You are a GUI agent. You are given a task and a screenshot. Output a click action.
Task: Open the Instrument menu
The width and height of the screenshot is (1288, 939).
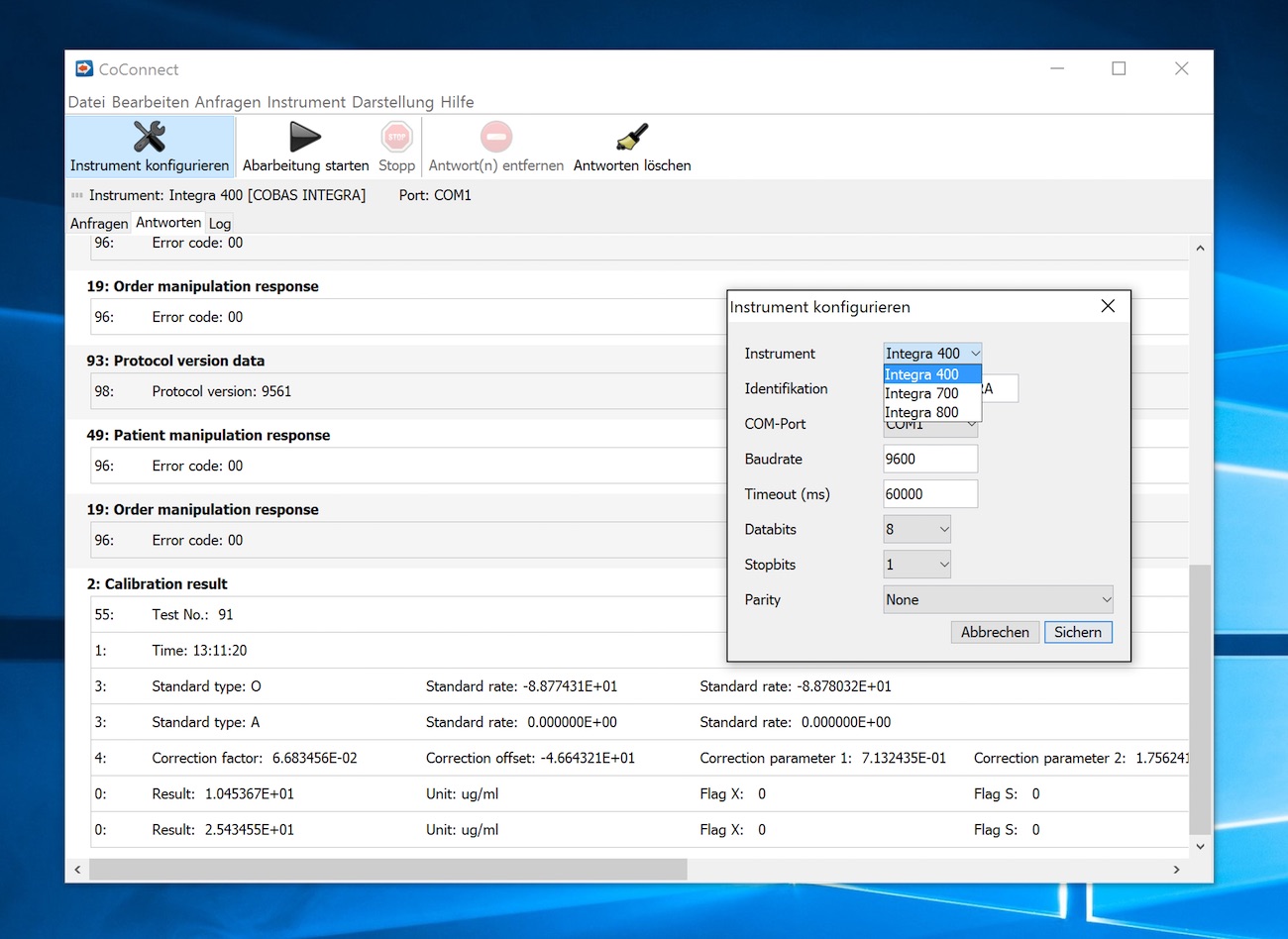(306, 102)
